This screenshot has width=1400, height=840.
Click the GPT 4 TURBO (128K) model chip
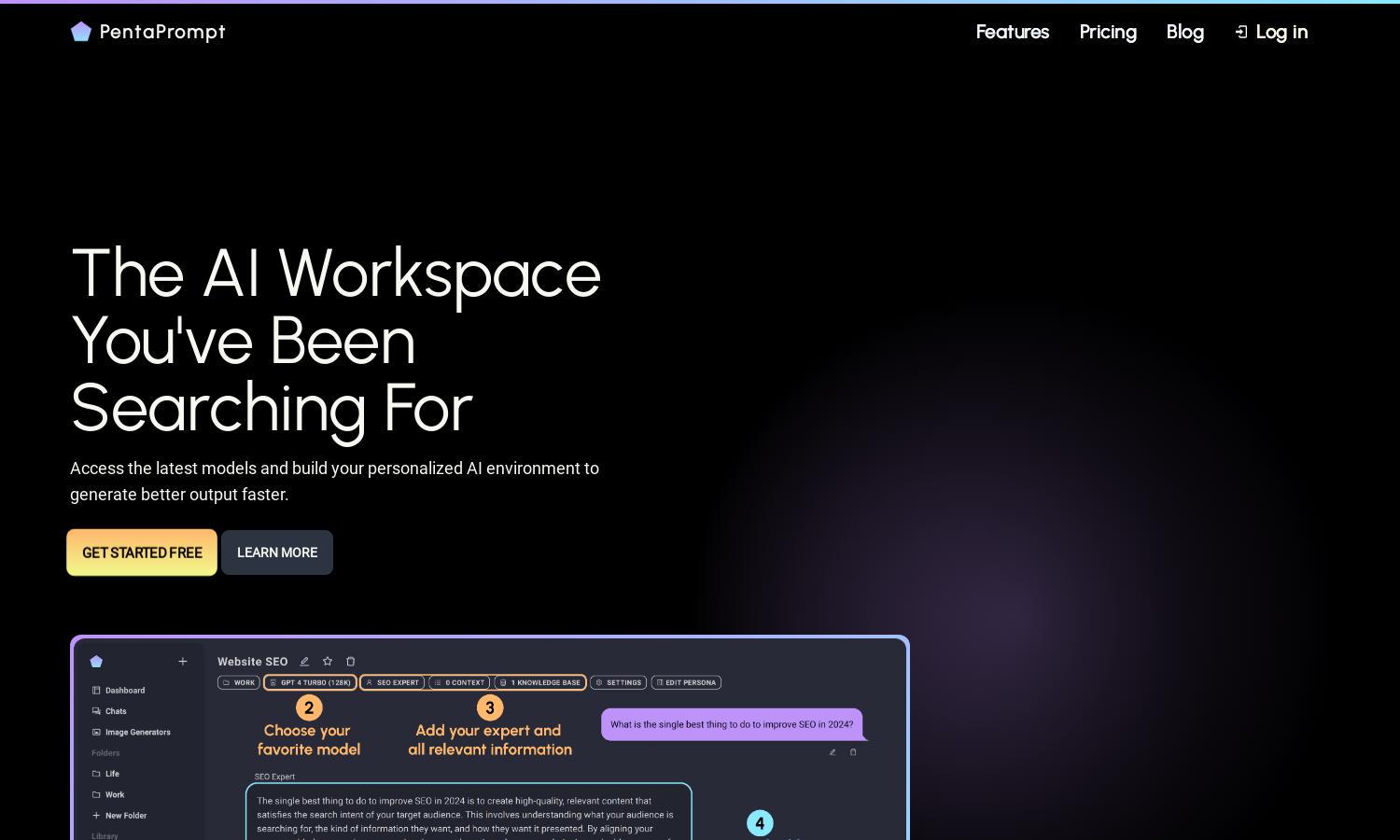310,682
